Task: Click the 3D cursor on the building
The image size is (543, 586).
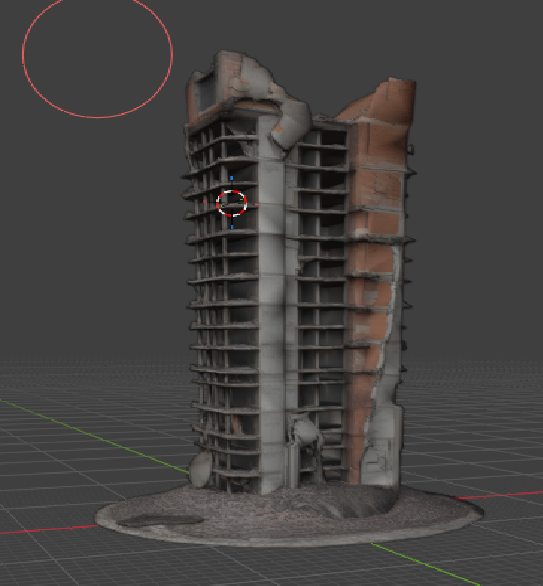Action: pyautogui.click(x=232, y=203)
